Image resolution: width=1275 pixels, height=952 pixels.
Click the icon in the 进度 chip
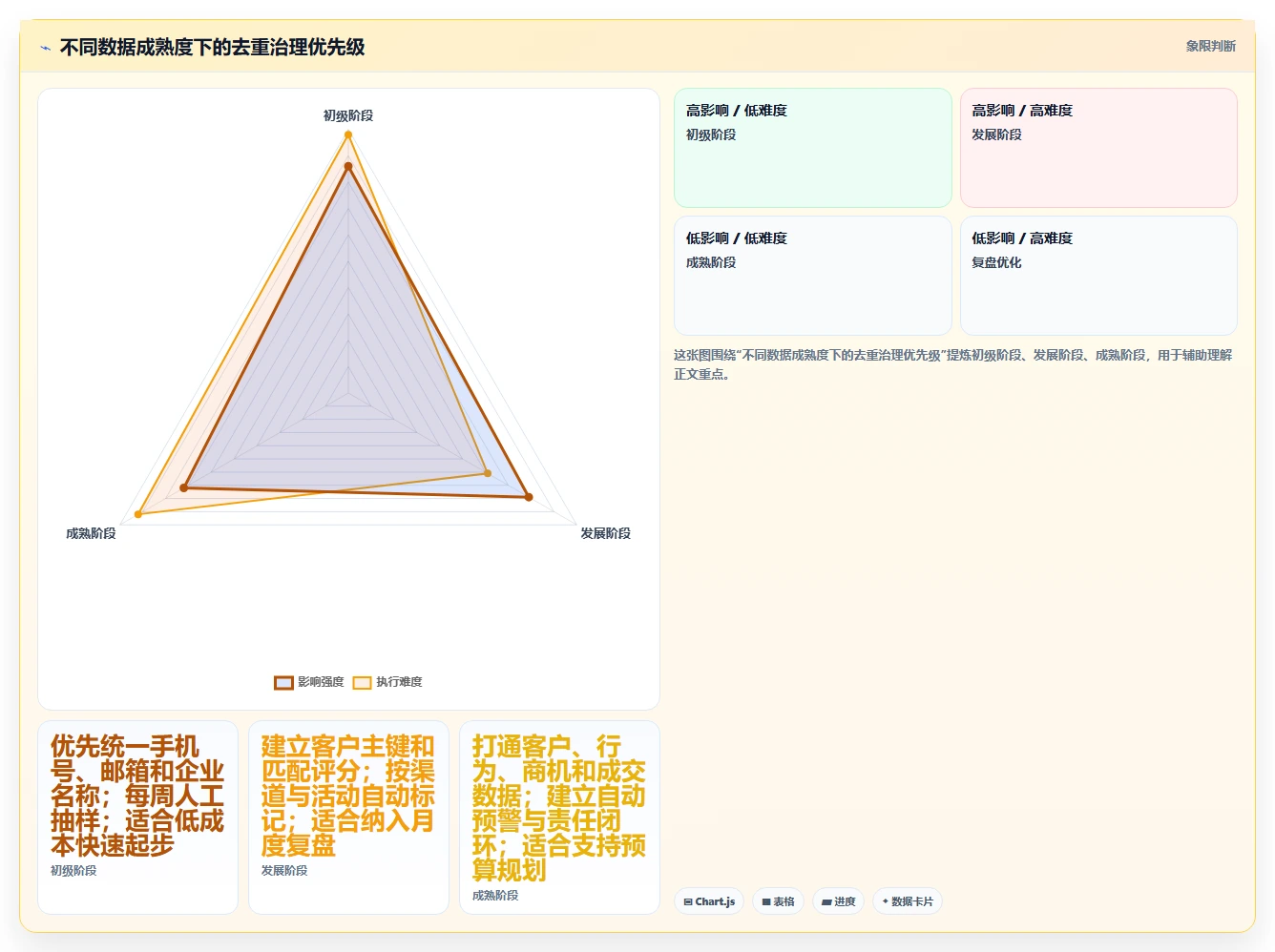(x=826, y=901)
